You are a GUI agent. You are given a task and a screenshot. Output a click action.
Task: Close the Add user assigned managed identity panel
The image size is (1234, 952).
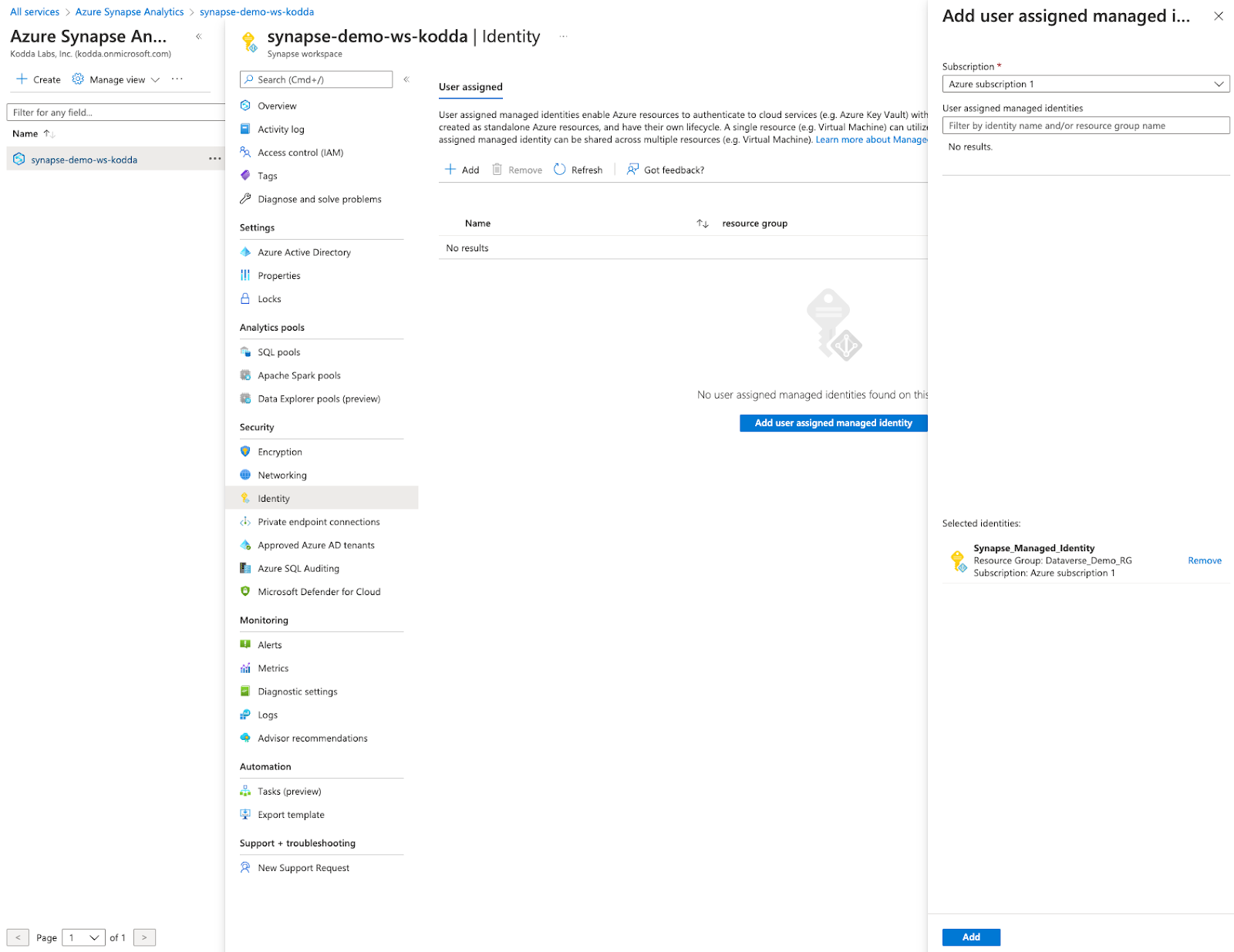coord(1219,16)
